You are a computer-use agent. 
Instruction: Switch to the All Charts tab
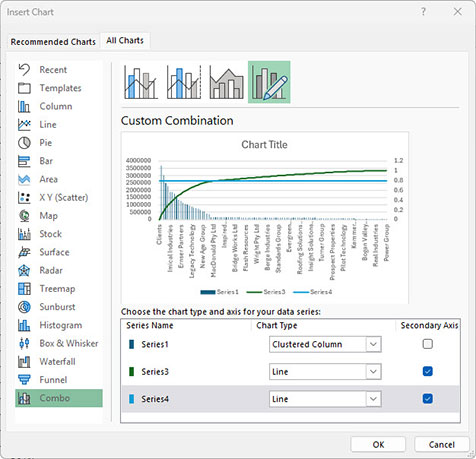coord(125,41)
